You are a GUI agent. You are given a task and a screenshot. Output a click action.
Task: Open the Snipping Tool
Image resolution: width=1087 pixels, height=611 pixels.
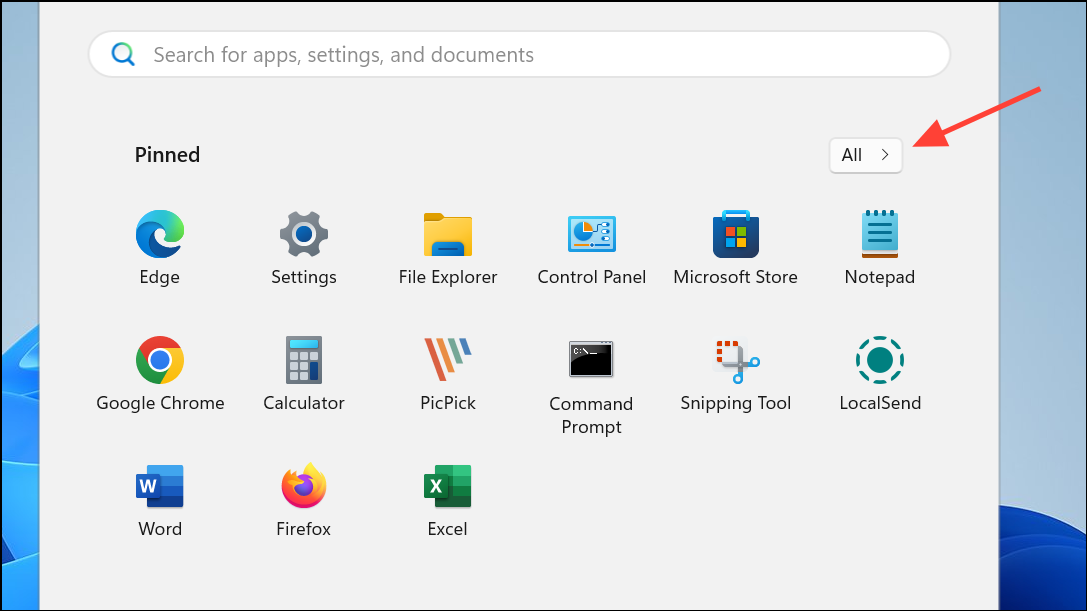click(x=735, y=360)
